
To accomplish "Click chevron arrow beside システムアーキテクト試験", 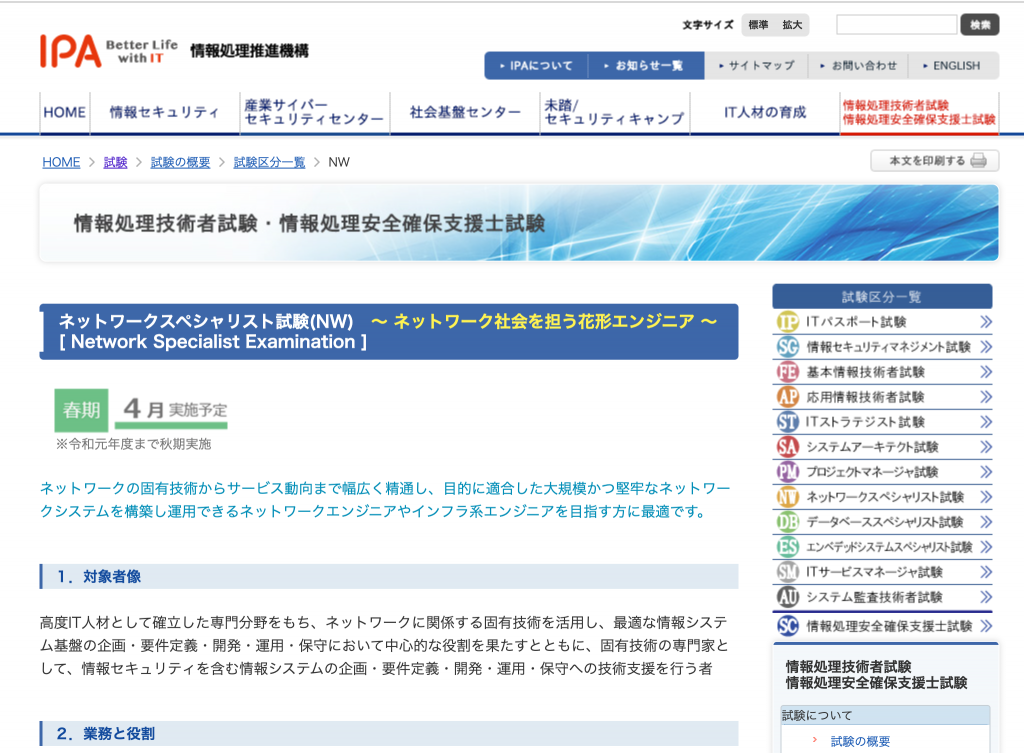I will (986, 447).
